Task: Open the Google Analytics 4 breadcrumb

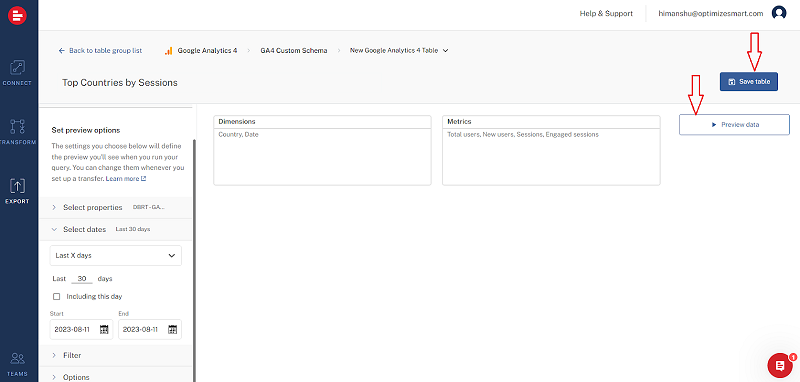Action: (207, 50)
